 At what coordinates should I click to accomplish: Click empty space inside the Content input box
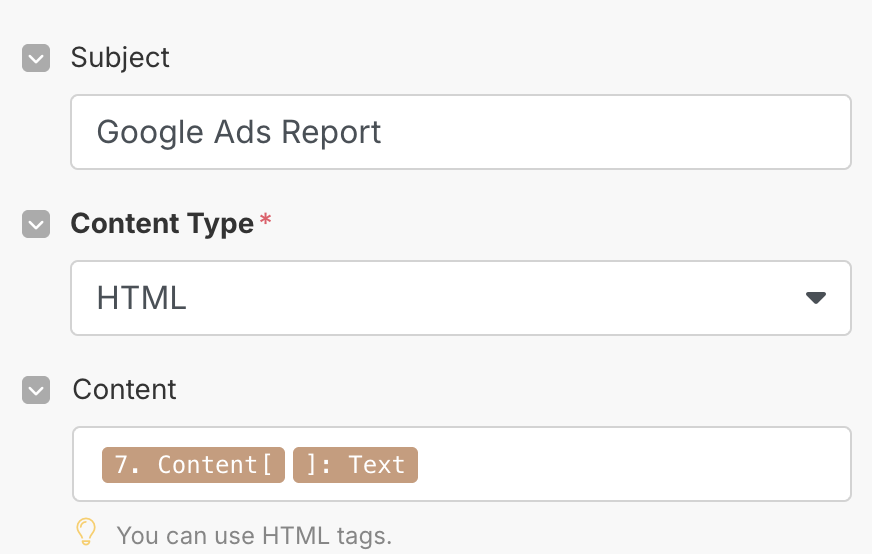click(x=634, y=464)
